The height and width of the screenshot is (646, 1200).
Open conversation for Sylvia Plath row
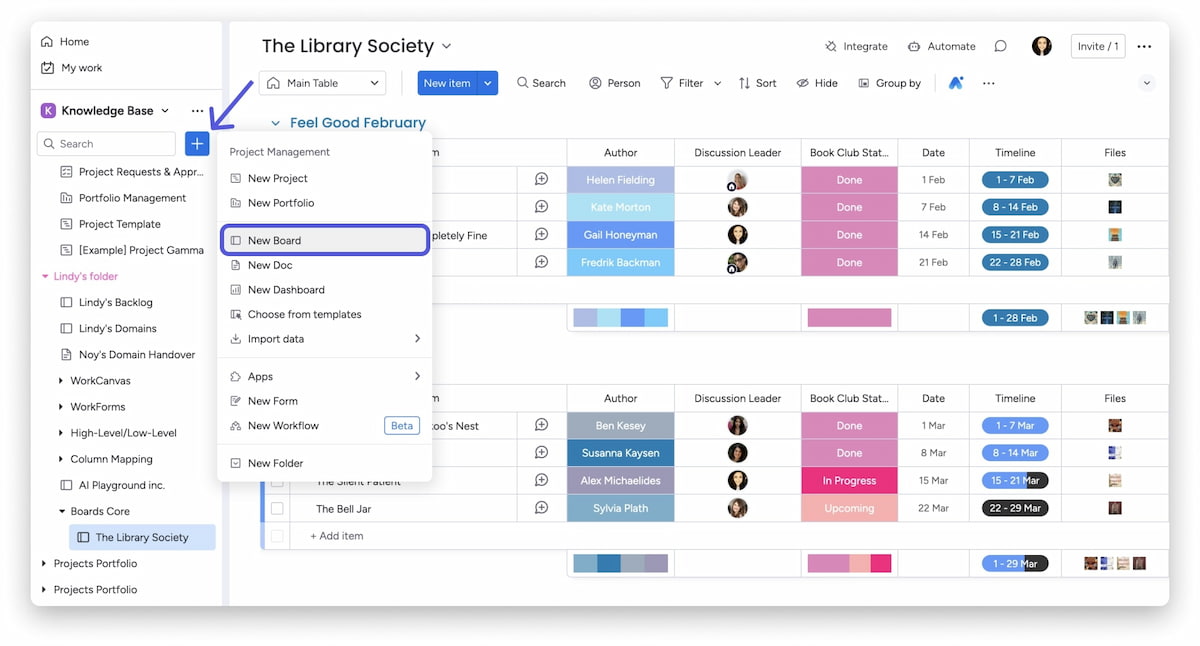(x=541, y=508)
